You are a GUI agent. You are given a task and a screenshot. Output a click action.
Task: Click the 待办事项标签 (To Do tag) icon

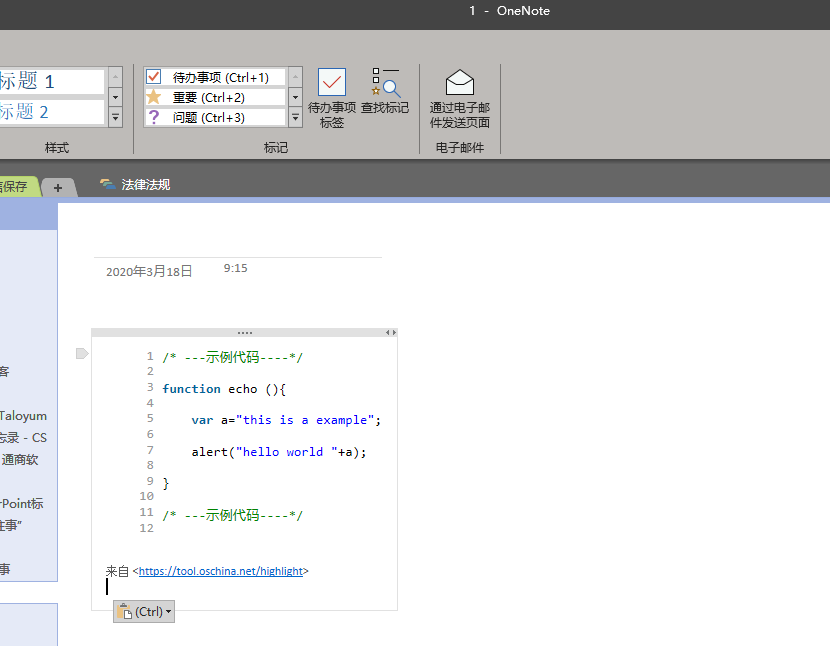tap(331, 83)
